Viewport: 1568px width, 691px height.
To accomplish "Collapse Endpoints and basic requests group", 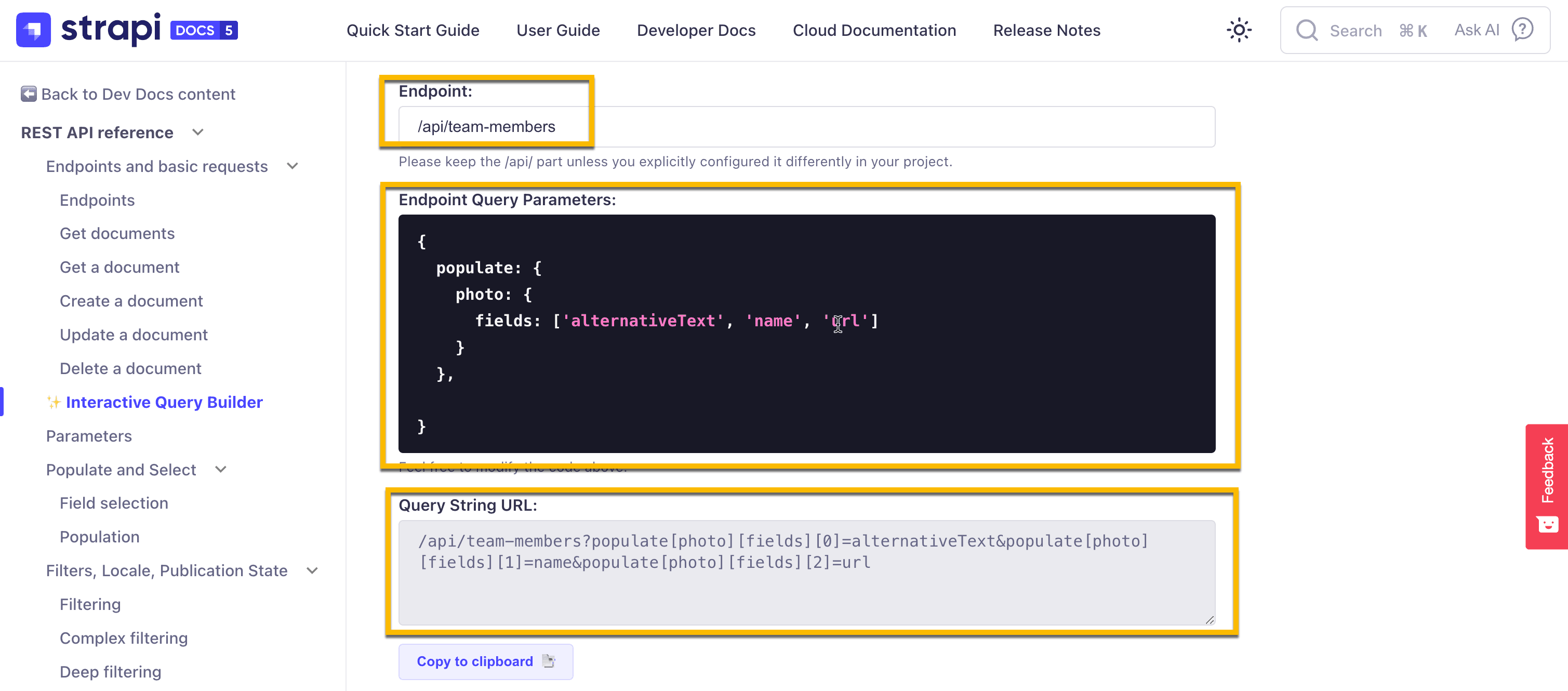I will [292, 166].
